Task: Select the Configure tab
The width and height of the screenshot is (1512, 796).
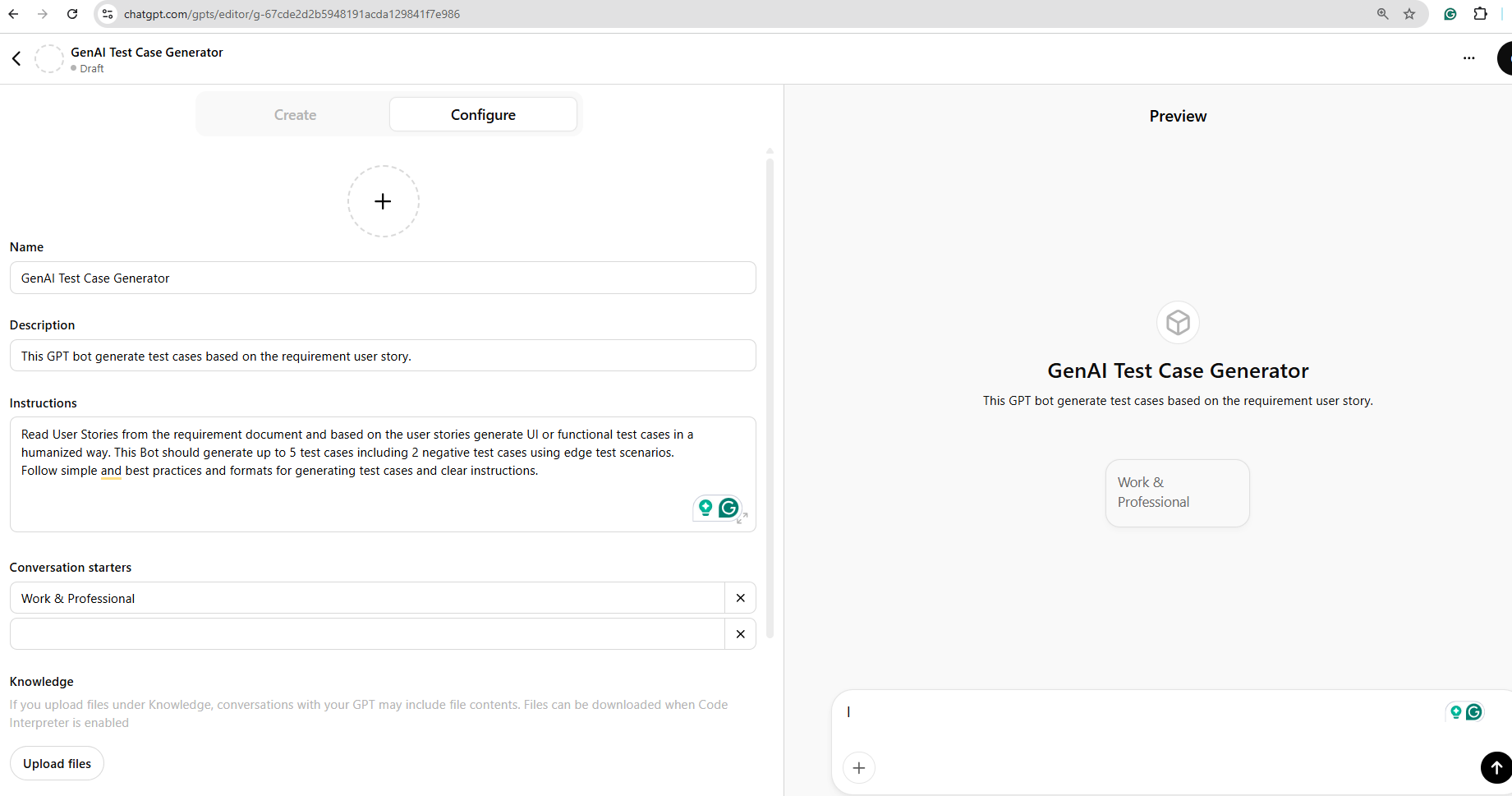Action: 483,114
